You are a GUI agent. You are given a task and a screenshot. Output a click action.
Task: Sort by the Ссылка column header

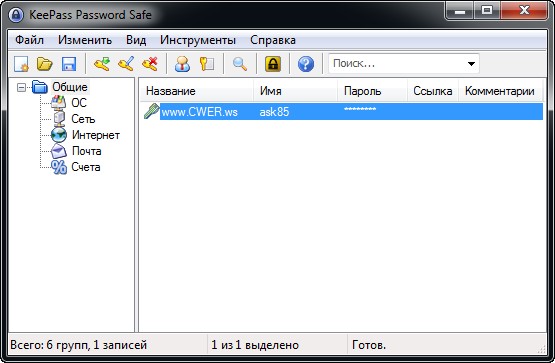click(x=433, y=91)
